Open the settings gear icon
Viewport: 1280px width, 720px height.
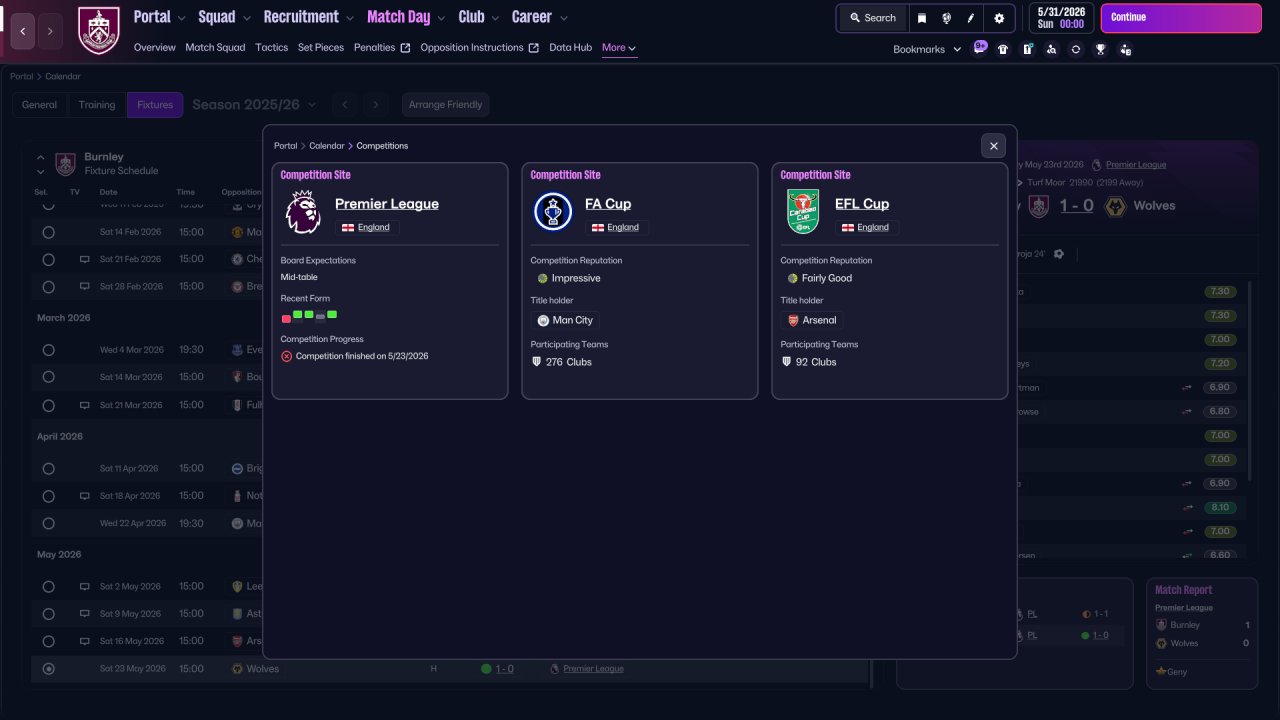click(x=999, y=18)
